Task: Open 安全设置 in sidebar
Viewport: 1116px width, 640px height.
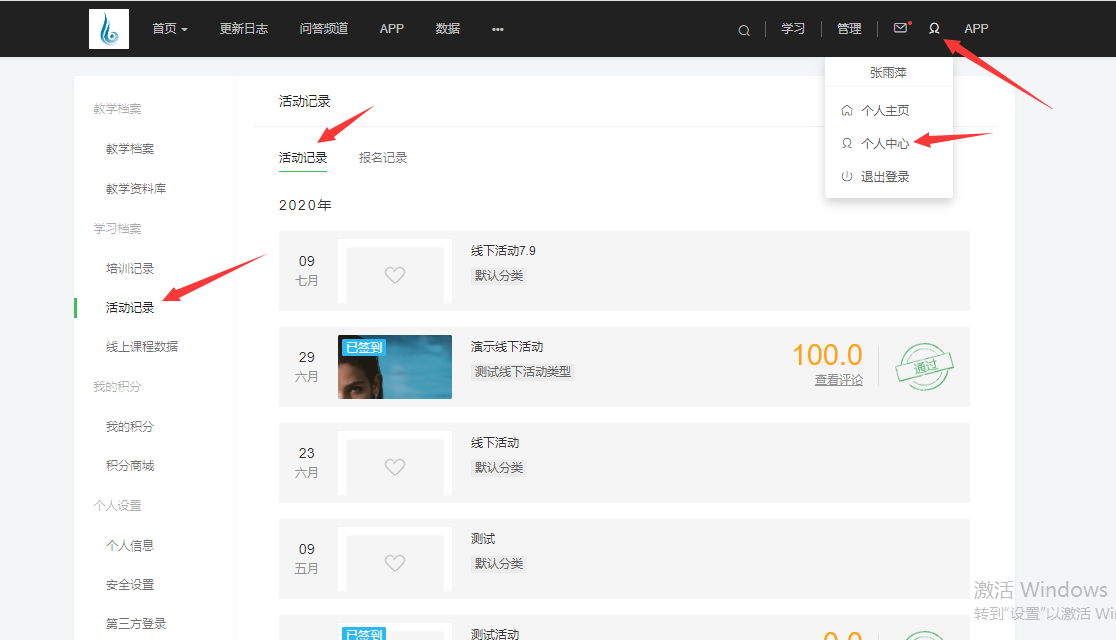Action: 130,584
